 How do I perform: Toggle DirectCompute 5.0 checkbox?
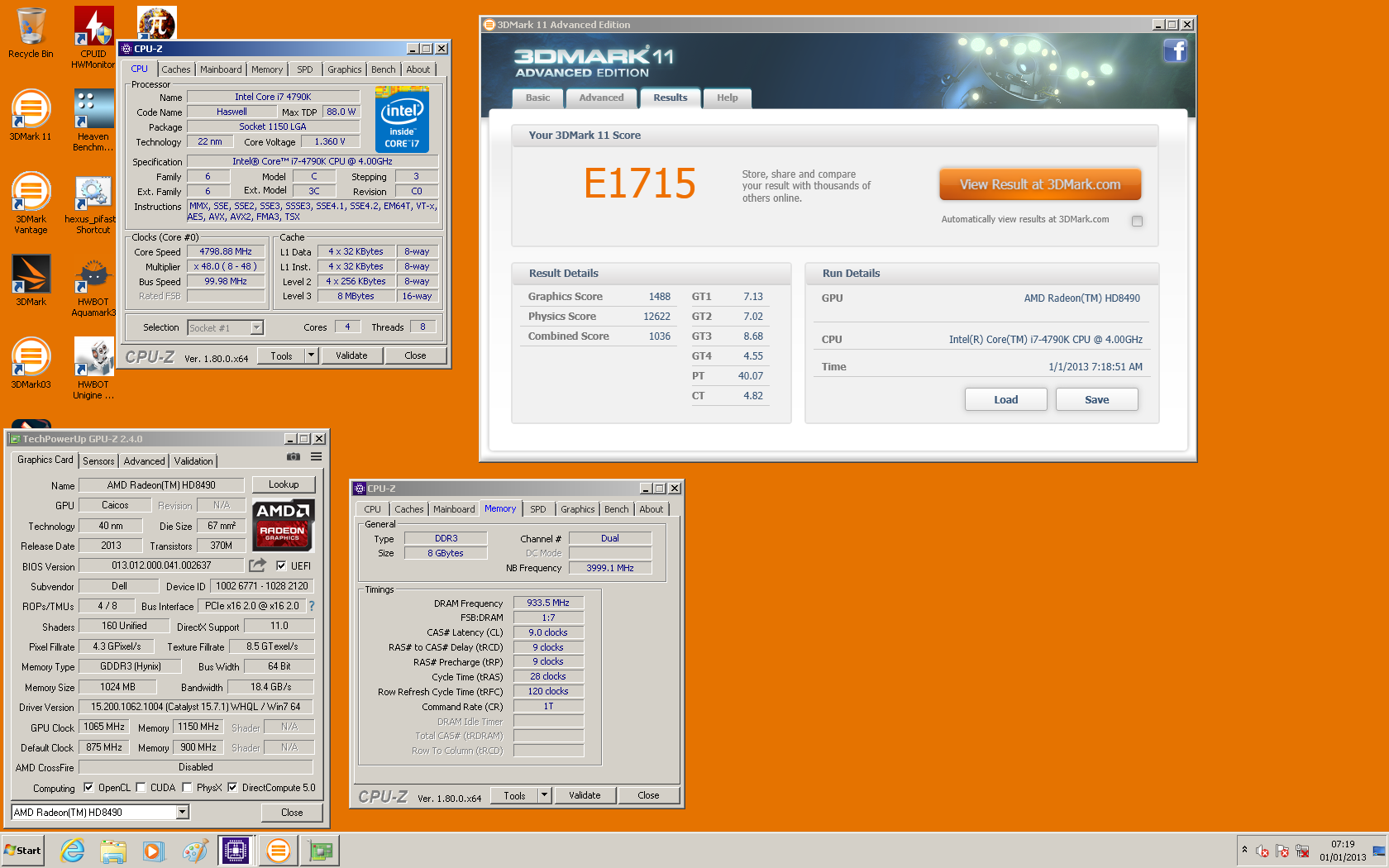(232, 788)
